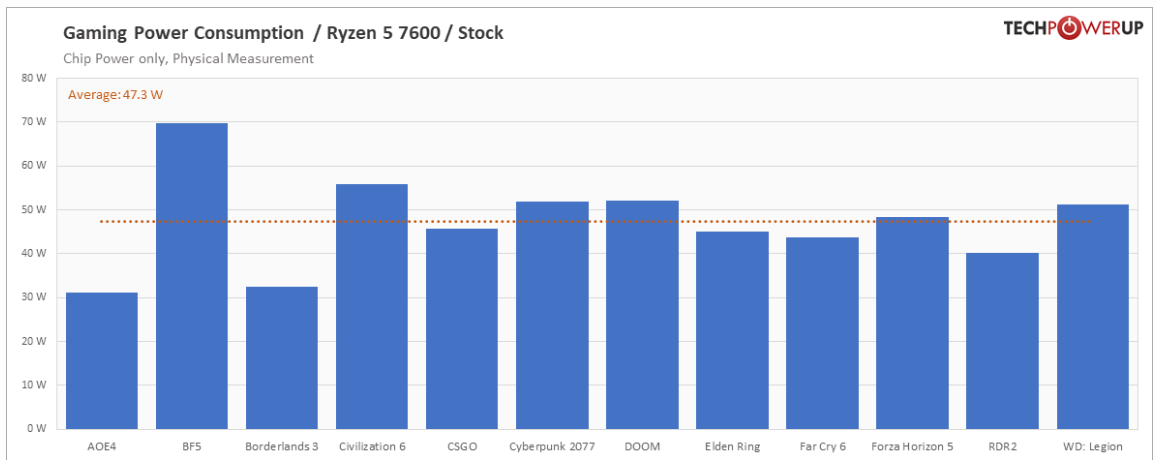Click the '50 W' axis label
The height and width of the screenshot is (460, 1156).
(34, 209)
